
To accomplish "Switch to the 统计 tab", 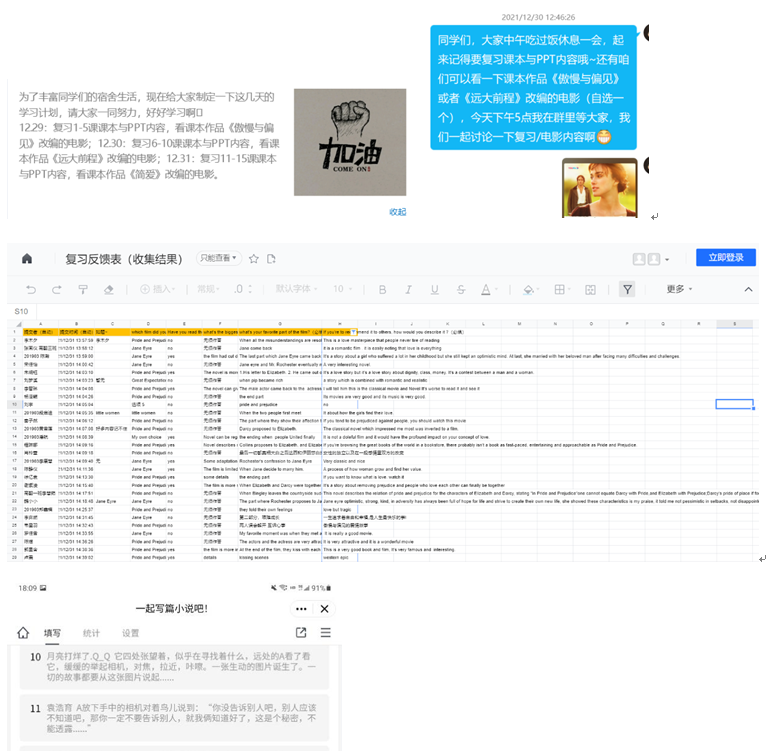I will 91,633.
